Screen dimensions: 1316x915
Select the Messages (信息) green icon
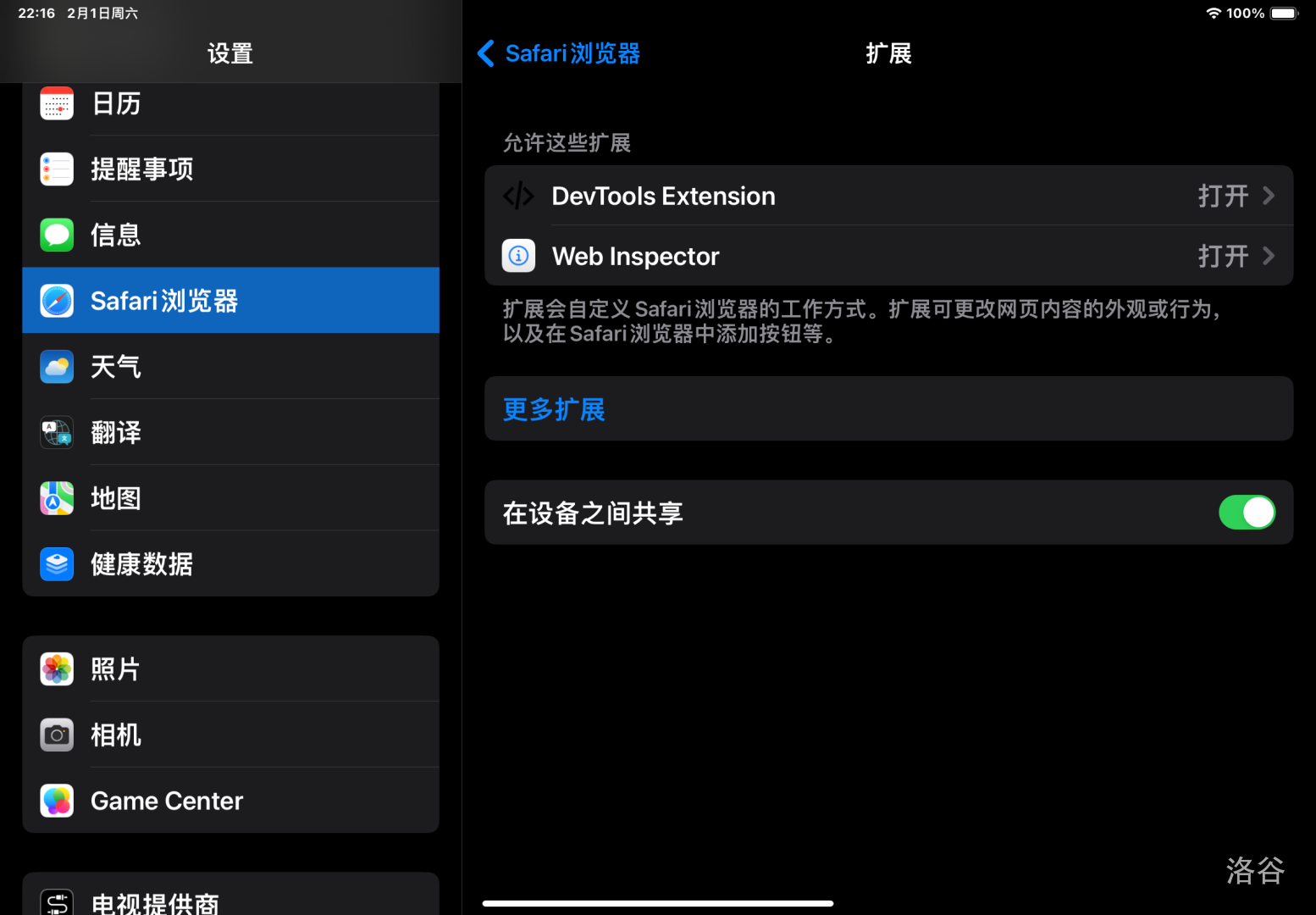click(x=57, y=235)
